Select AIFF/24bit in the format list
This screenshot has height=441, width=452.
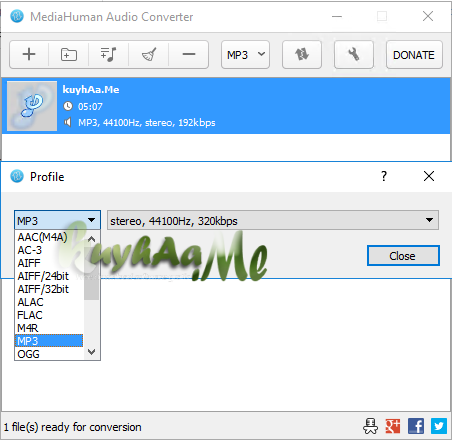click(43, 276)
